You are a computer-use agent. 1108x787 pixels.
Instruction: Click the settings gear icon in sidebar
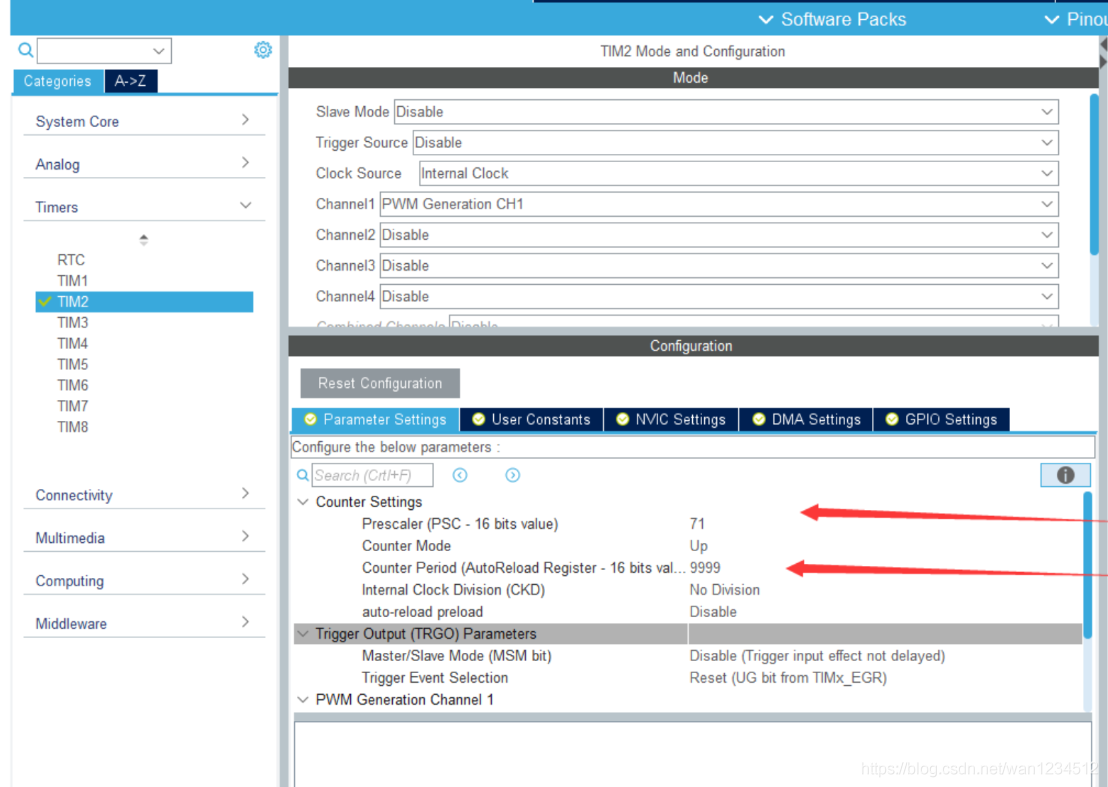click(x=263, y=50)
